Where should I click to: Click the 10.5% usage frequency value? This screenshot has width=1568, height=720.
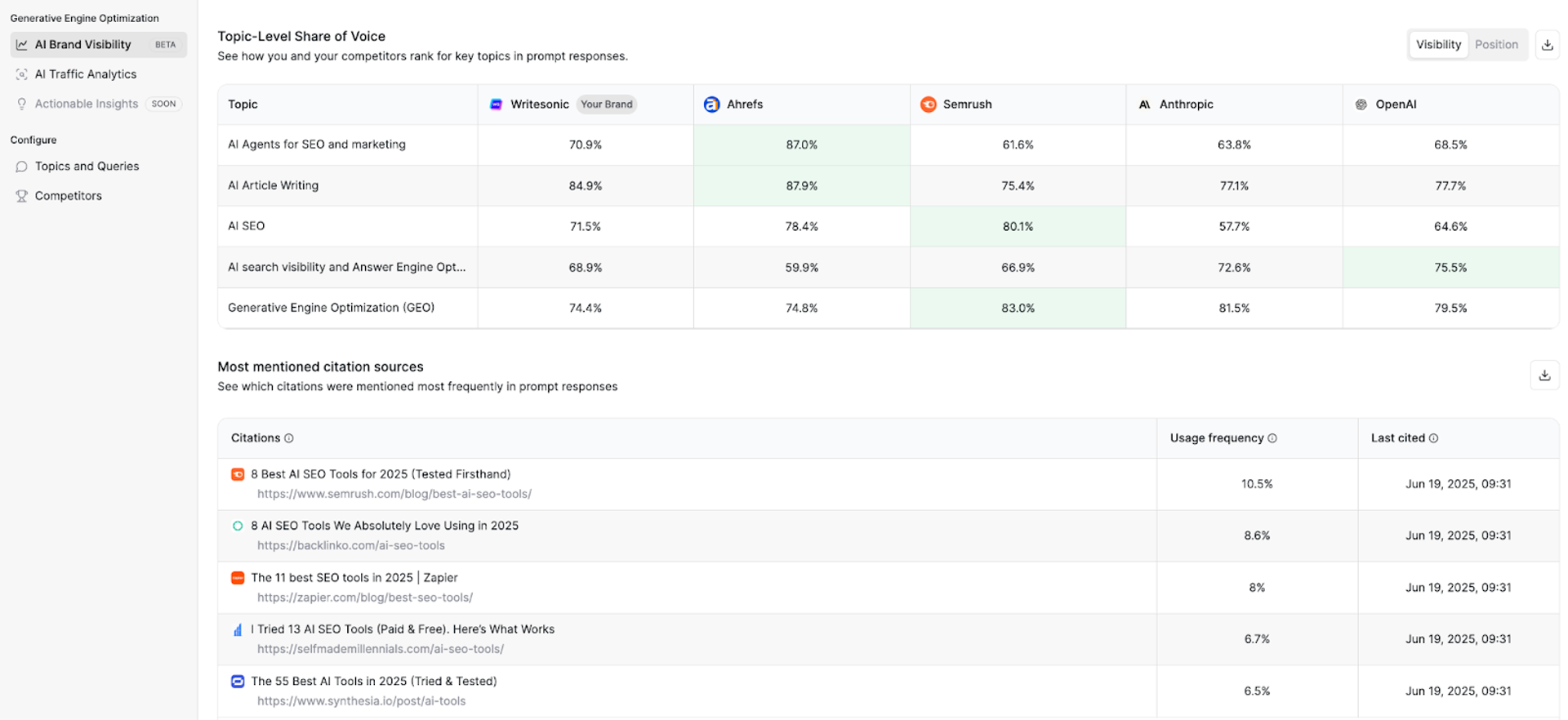click(x=1257, y=484)
